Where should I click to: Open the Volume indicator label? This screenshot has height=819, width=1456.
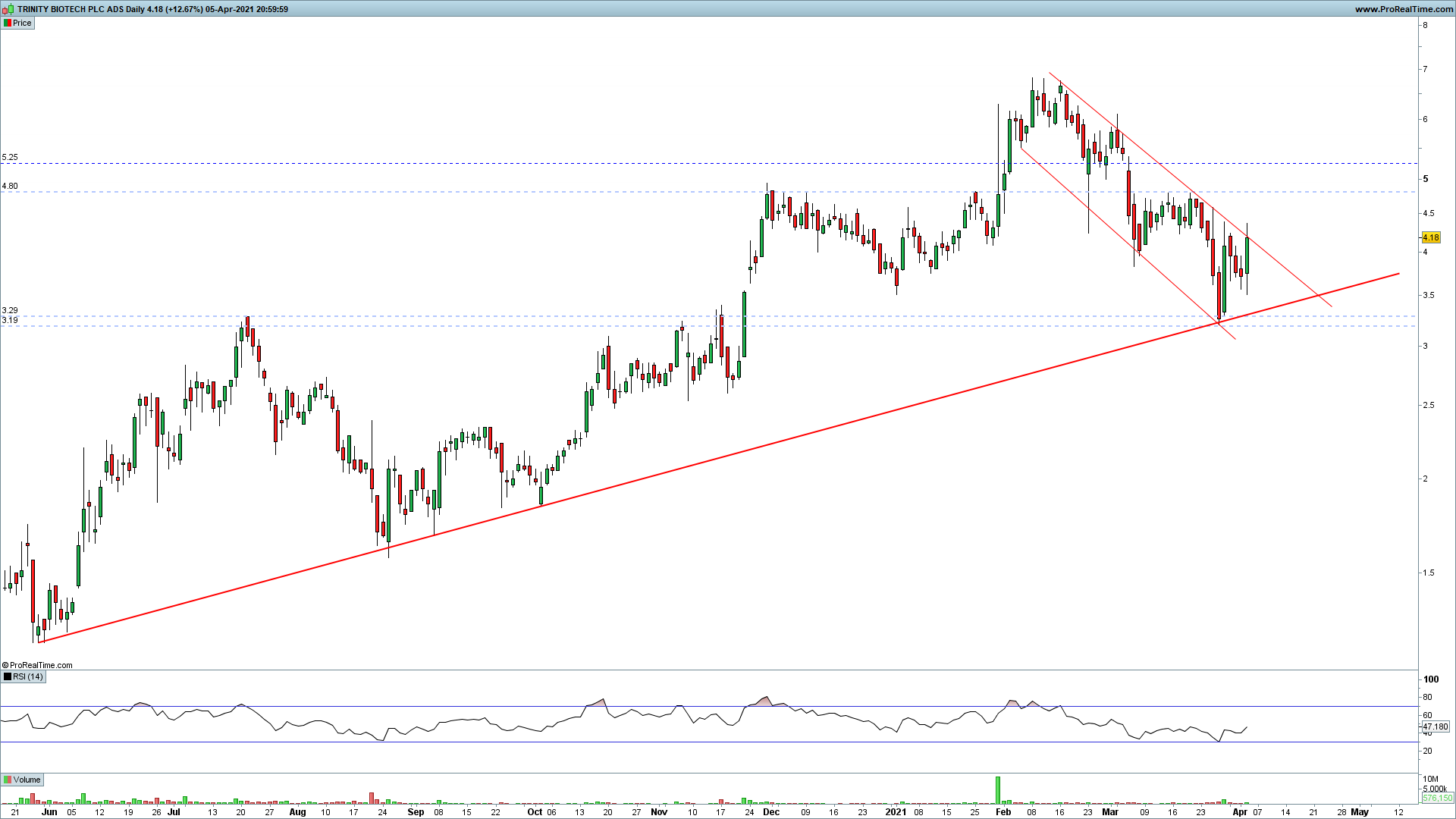pyautogui.click(x=27, y=780)
